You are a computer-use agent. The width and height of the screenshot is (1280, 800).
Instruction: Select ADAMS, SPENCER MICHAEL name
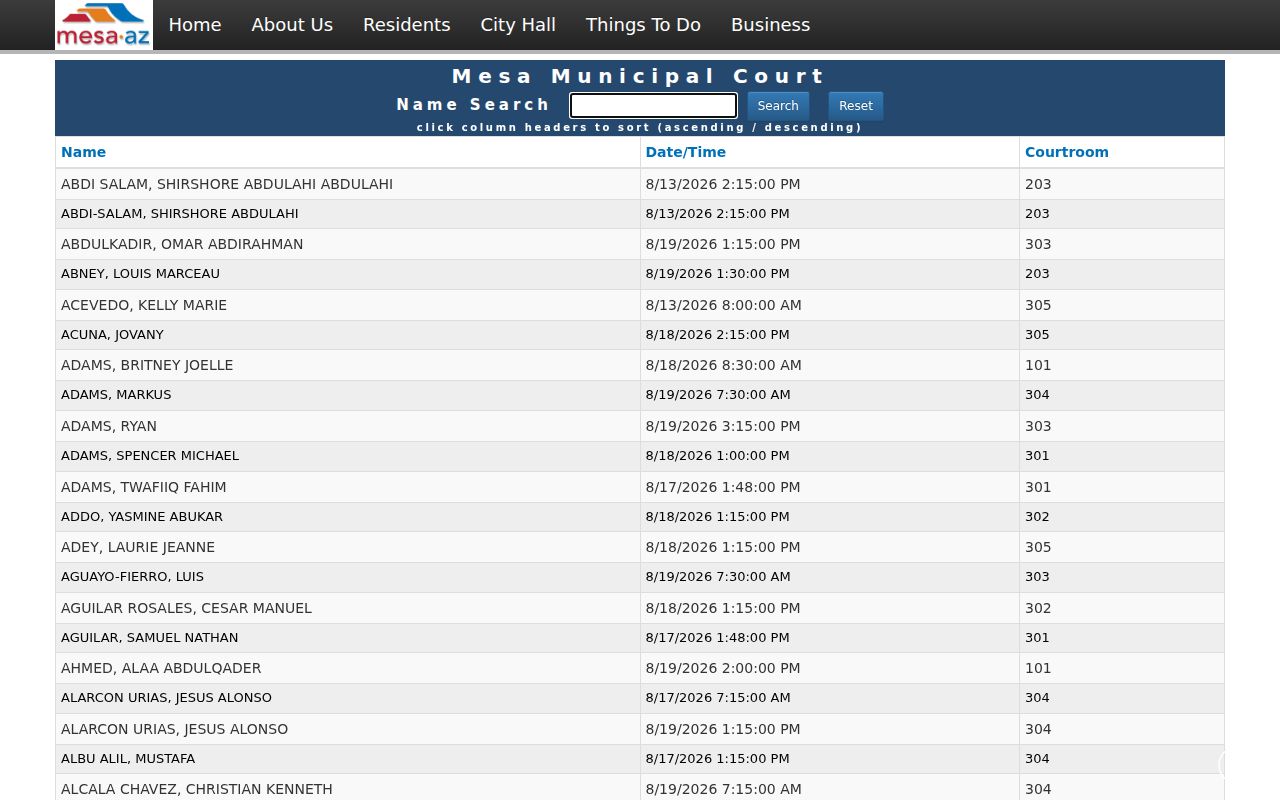(x=150, y=456)
